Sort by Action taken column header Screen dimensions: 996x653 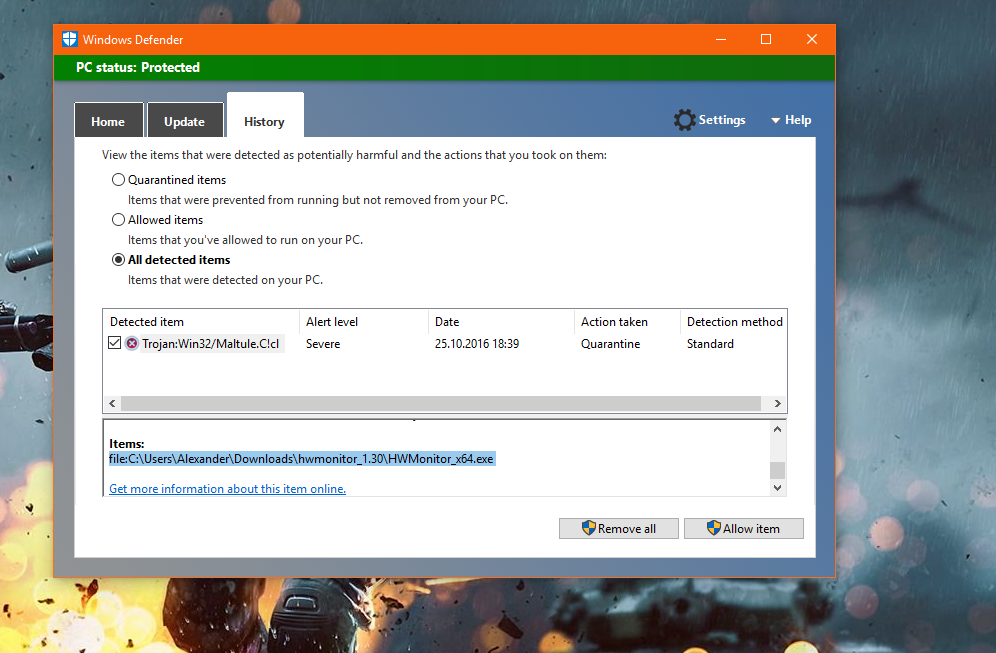click(627, 322)
